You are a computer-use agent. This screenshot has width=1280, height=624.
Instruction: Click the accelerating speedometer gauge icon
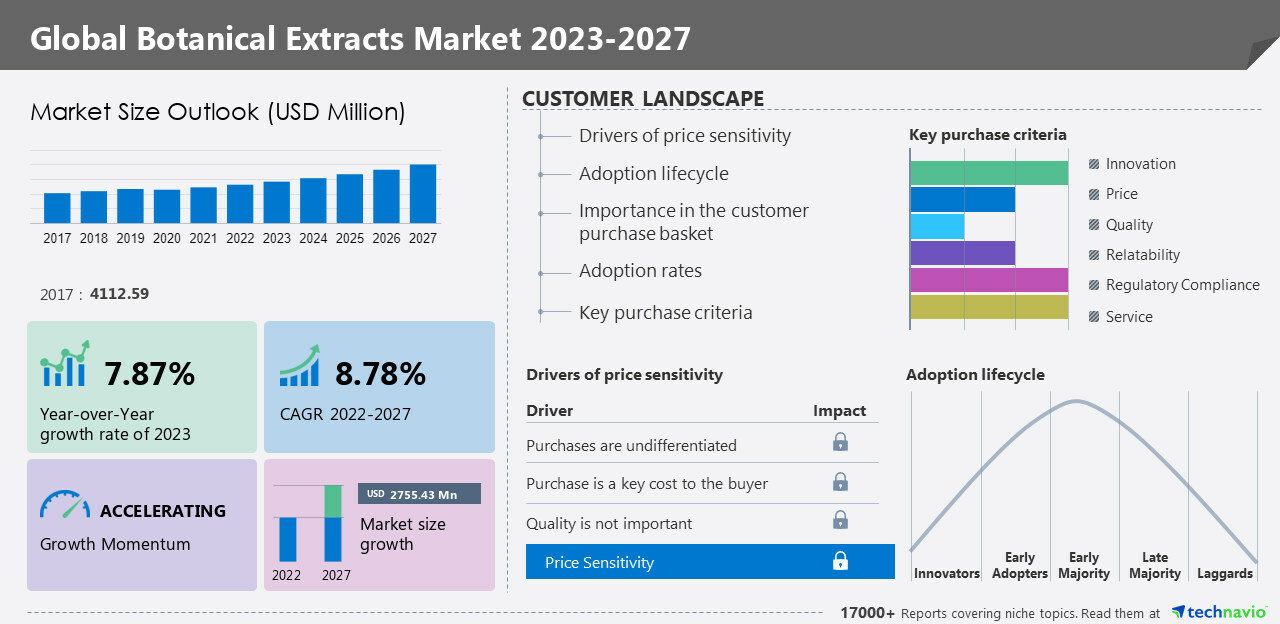coord(65,505)
